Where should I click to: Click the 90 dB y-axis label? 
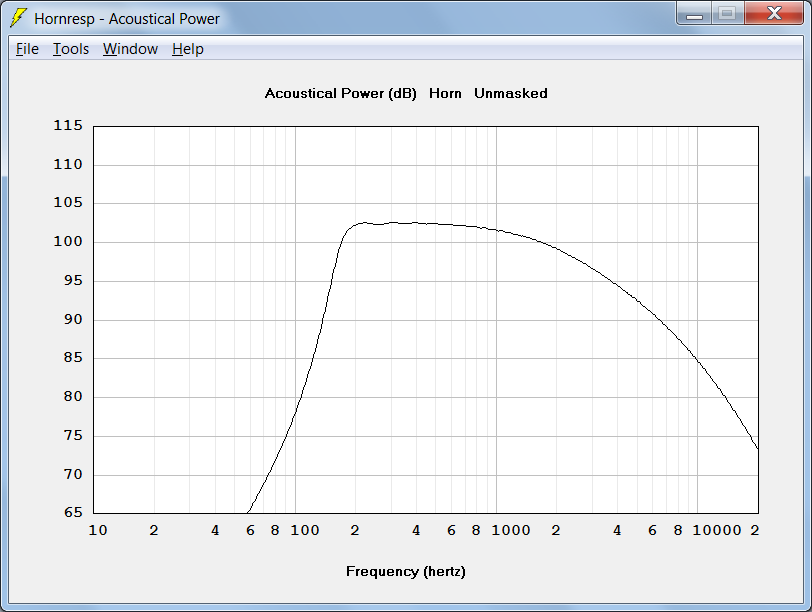[73, 319]
